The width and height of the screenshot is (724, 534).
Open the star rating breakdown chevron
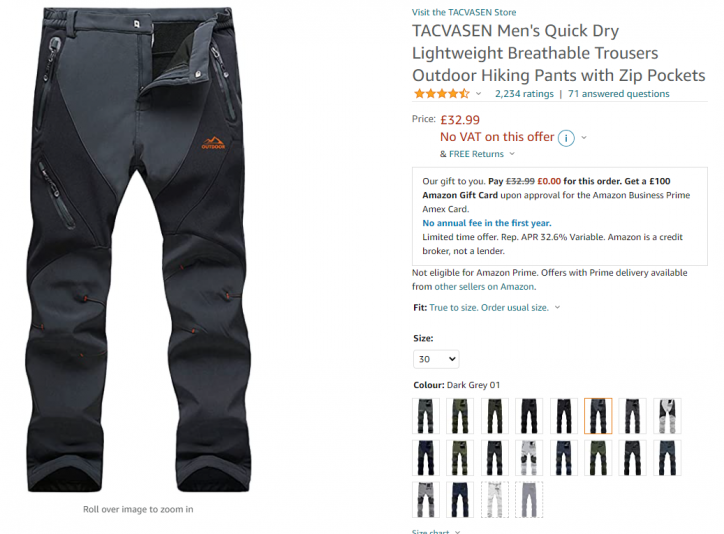coord(478,94)
